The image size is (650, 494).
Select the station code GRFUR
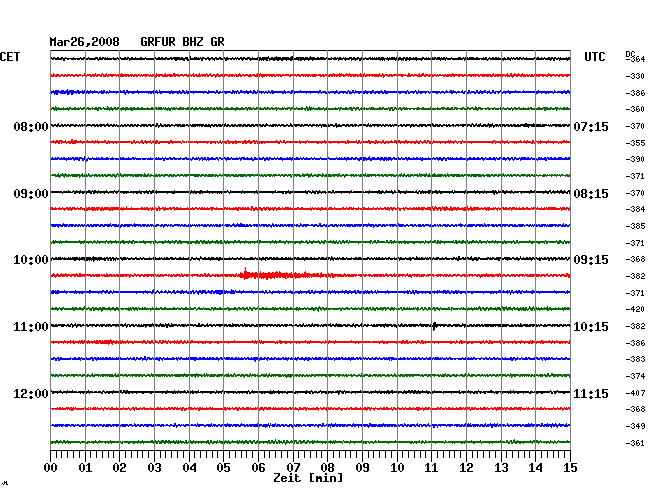(x=158, y=42)
